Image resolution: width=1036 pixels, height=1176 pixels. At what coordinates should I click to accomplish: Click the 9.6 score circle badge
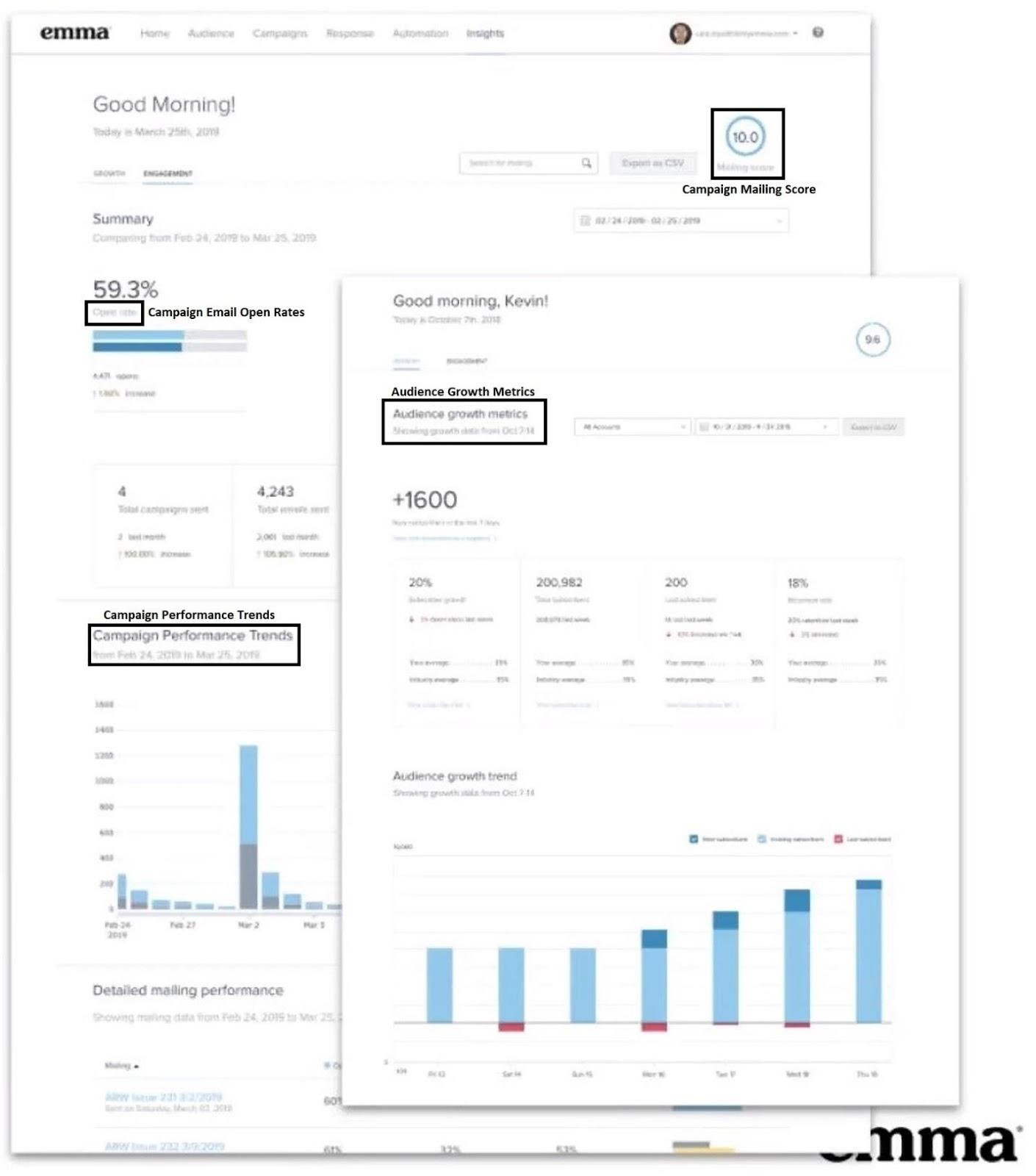click(x=872, y=340)
